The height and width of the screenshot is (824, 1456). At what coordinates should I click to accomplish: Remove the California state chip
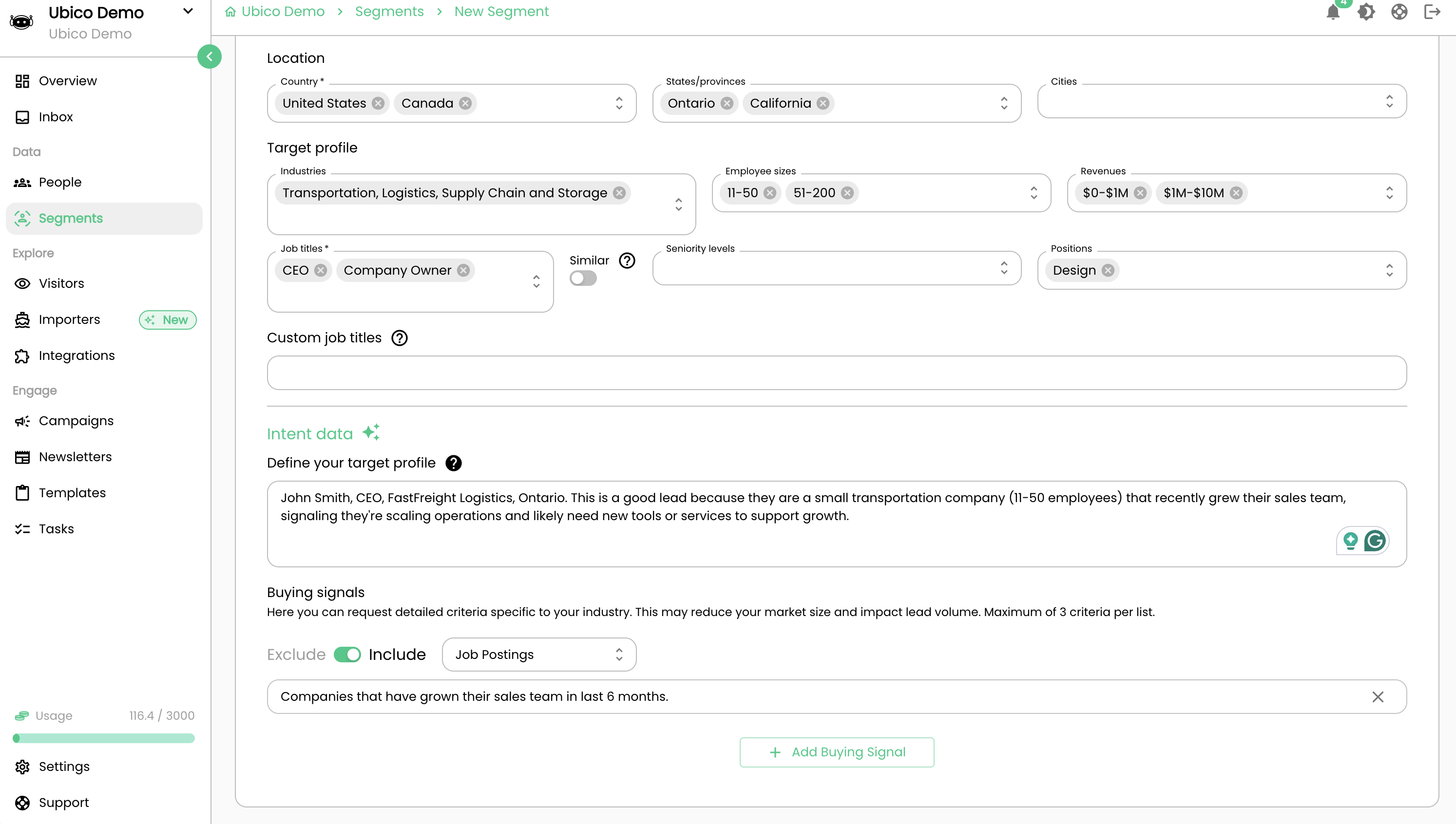point(823,103)
